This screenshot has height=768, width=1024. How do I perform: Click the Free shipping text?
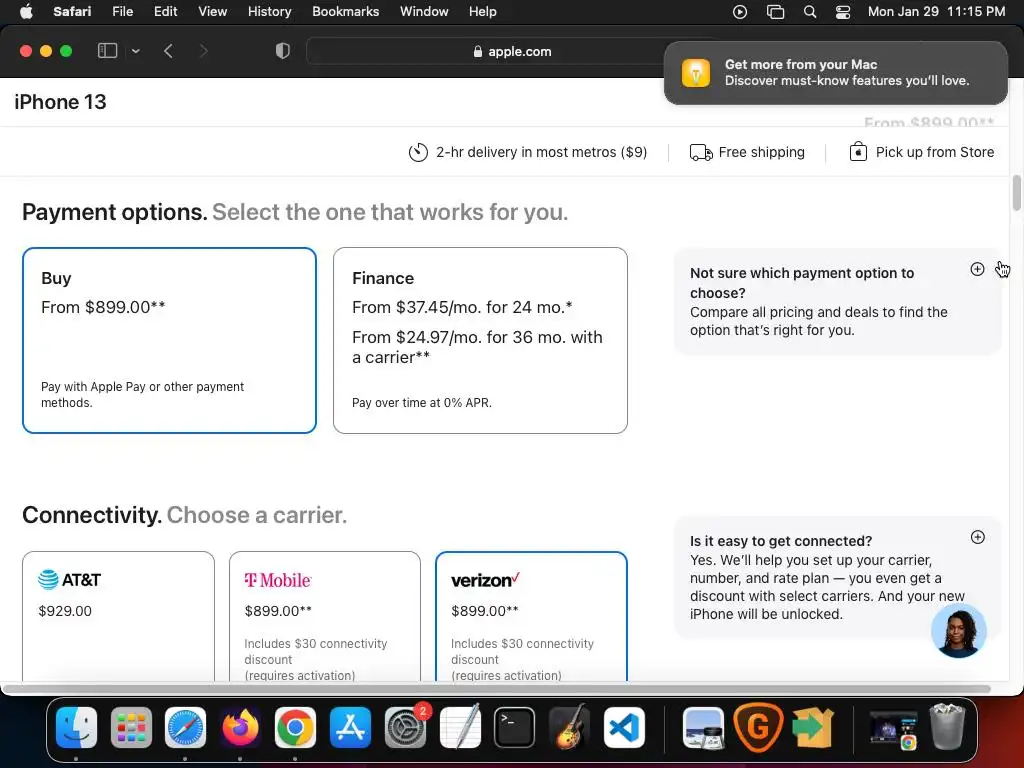pos(761,152)
